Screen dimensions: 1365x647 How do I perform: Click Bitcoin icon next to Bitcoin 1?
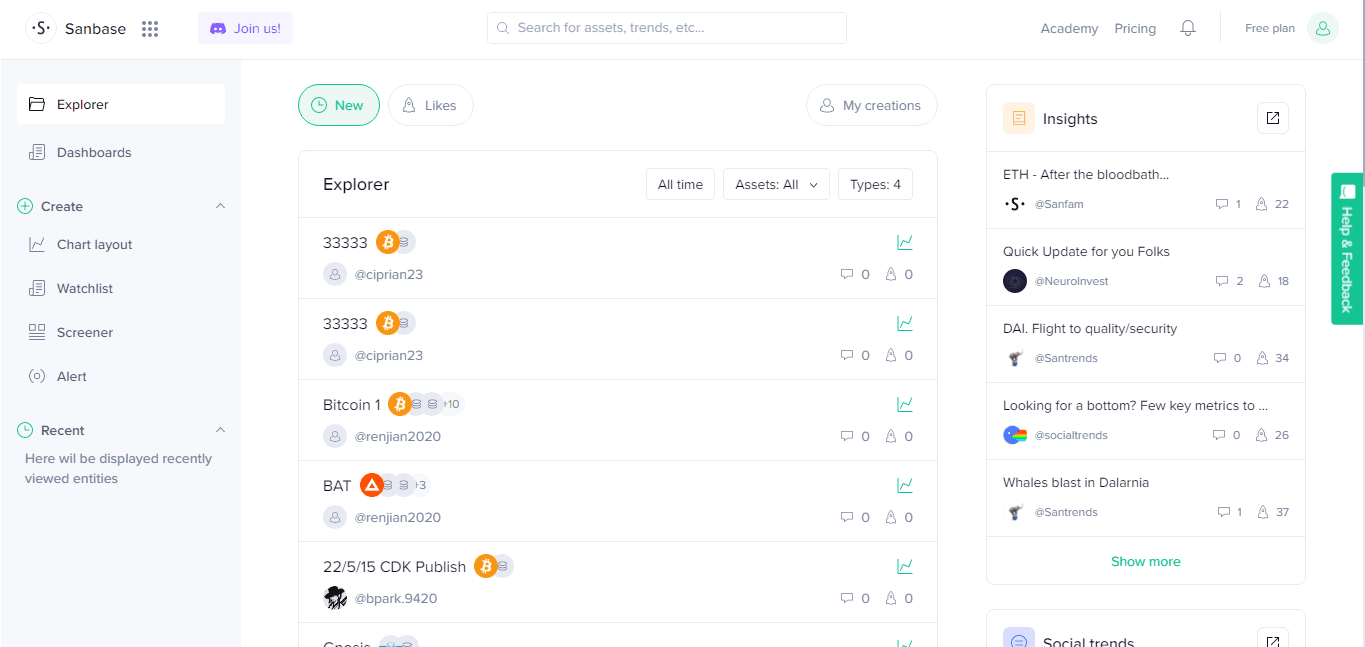click(x=399, y=404)
